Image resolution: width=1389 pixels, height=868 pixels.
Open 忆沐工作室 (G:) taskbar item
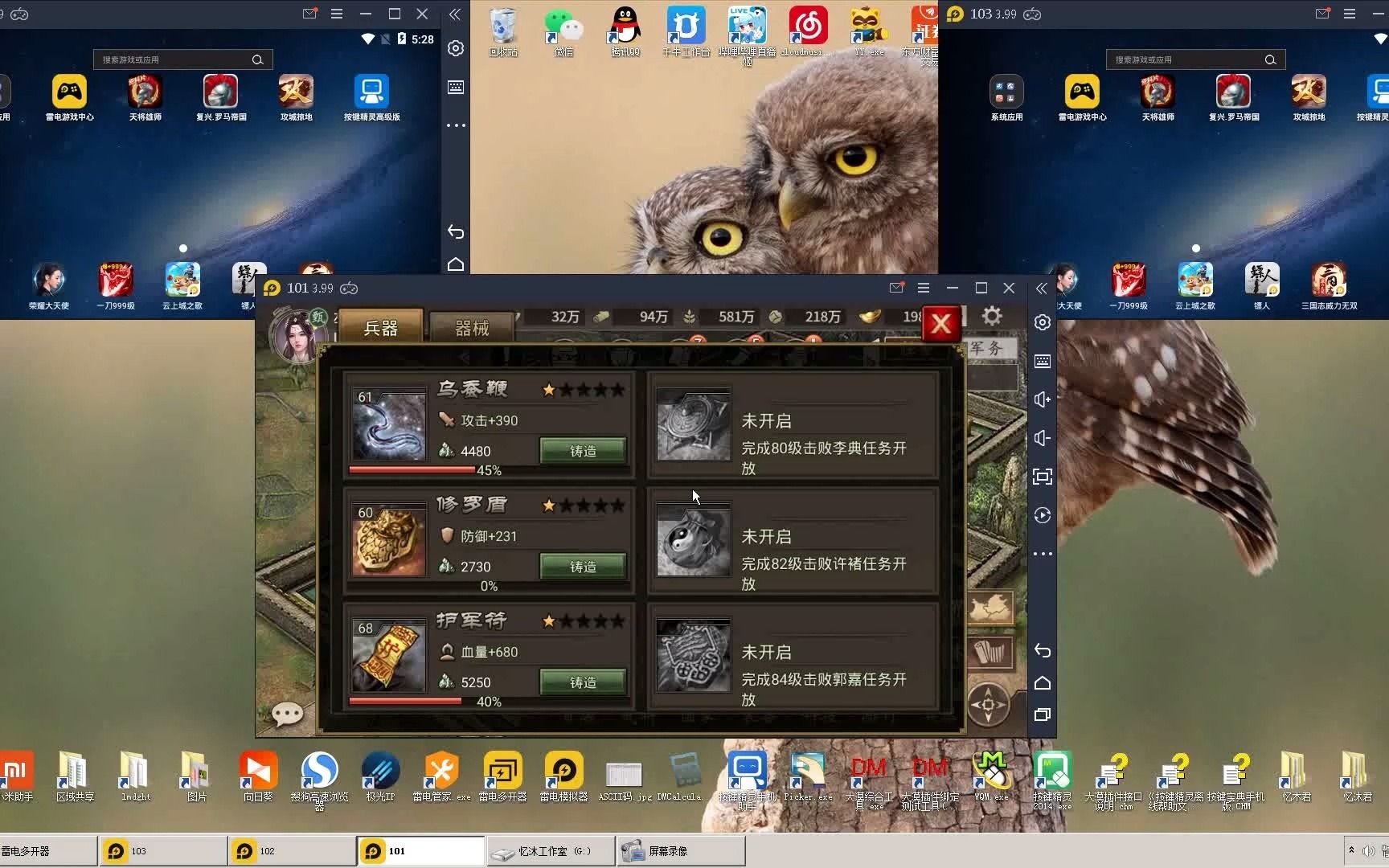550,850
